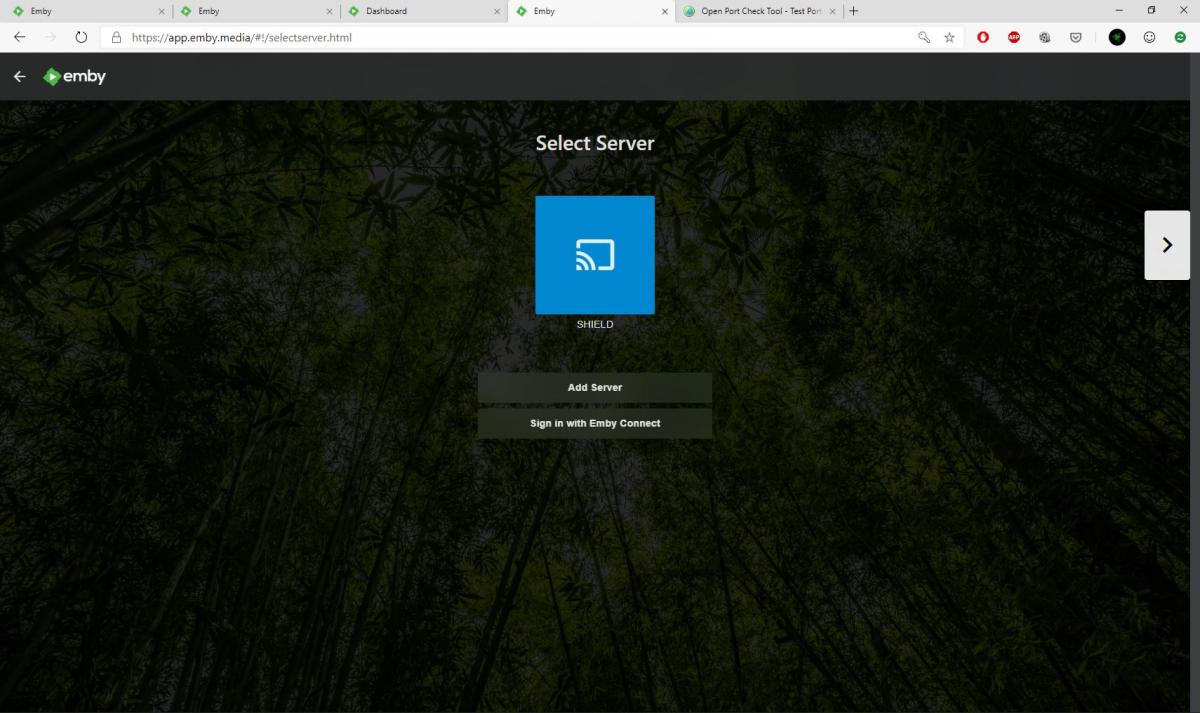The height and width of the screenshot is (713, 1200).
Task: Open a new browser tab
Action: point(853,11)
